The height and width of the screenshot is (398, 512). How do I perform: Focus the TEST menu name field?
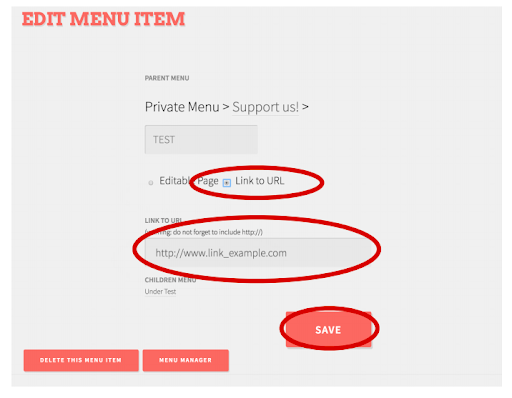click(x=201, y=139)
